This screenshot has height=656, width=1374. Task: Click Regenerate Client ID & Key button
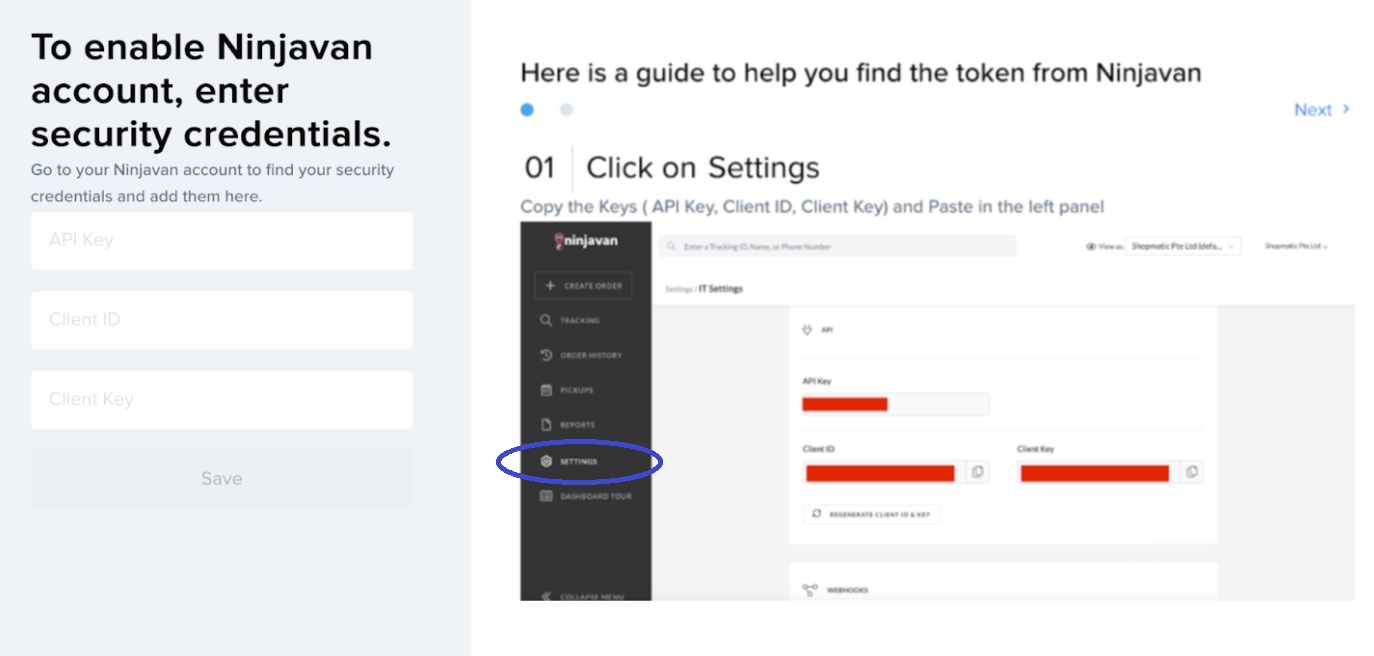point(871,514)
